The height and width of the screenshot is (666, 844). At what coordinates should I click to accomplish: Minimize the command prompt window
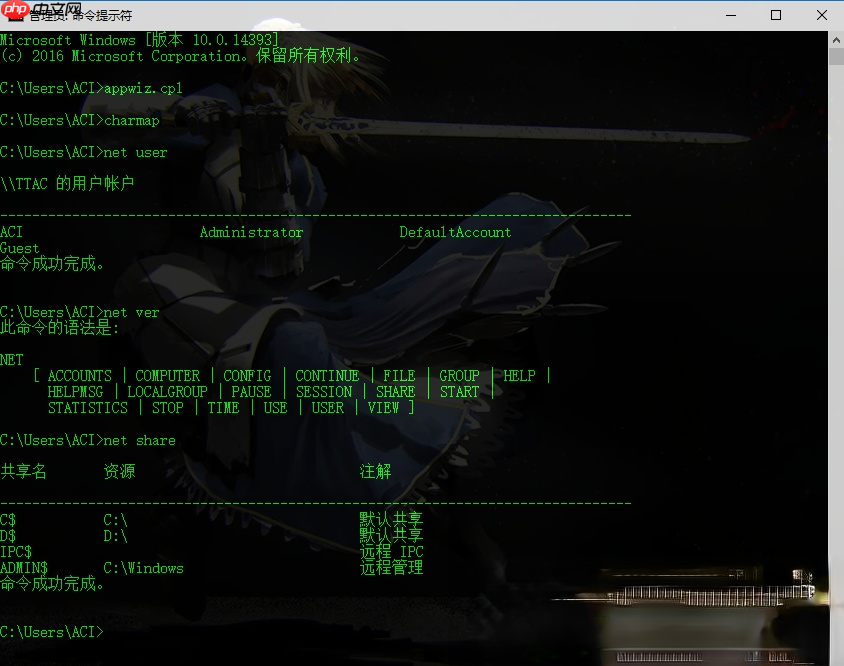coord(730,15)
